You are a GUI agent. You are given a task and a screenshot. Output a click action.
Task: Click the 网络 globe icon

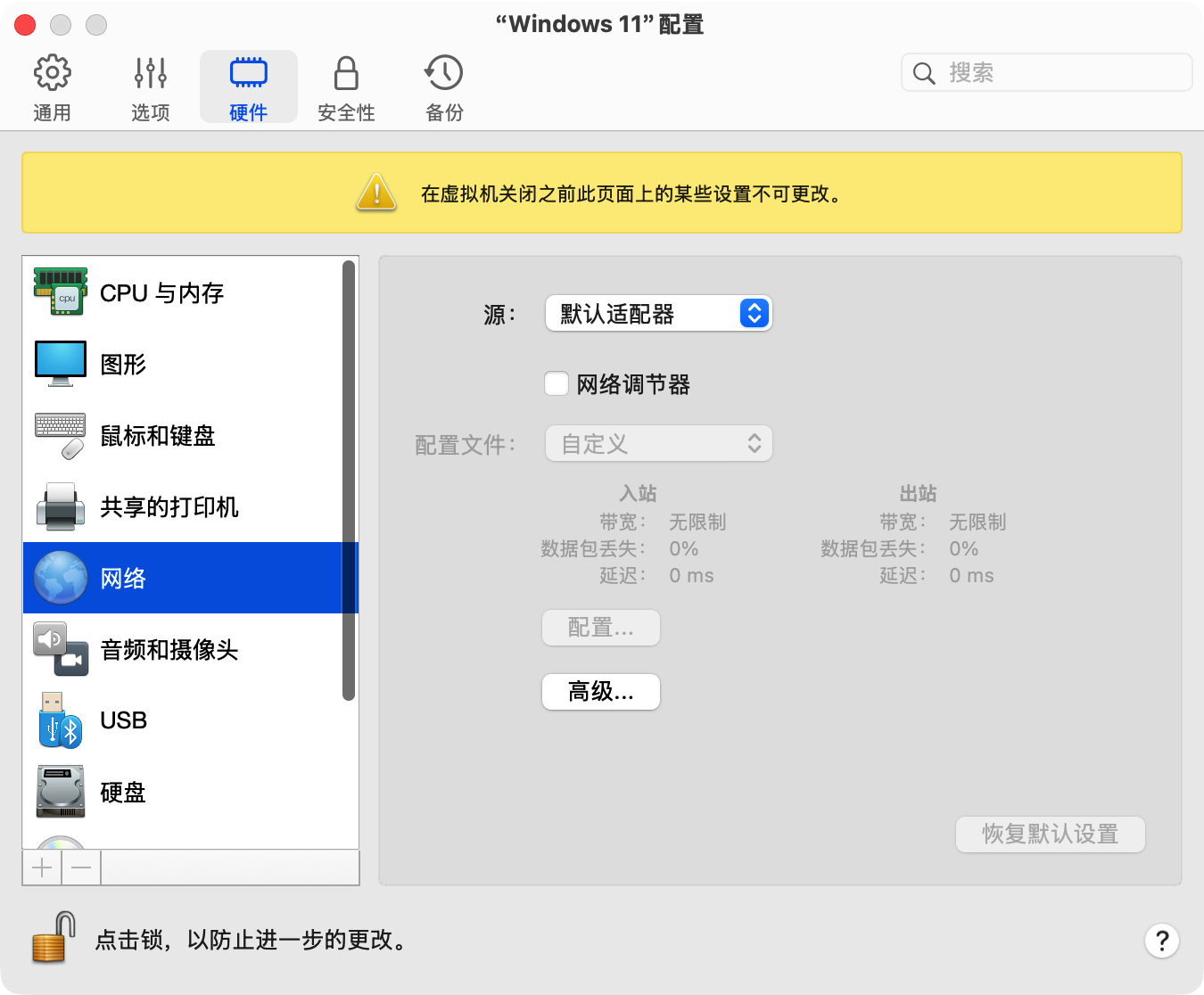[61, 578]
